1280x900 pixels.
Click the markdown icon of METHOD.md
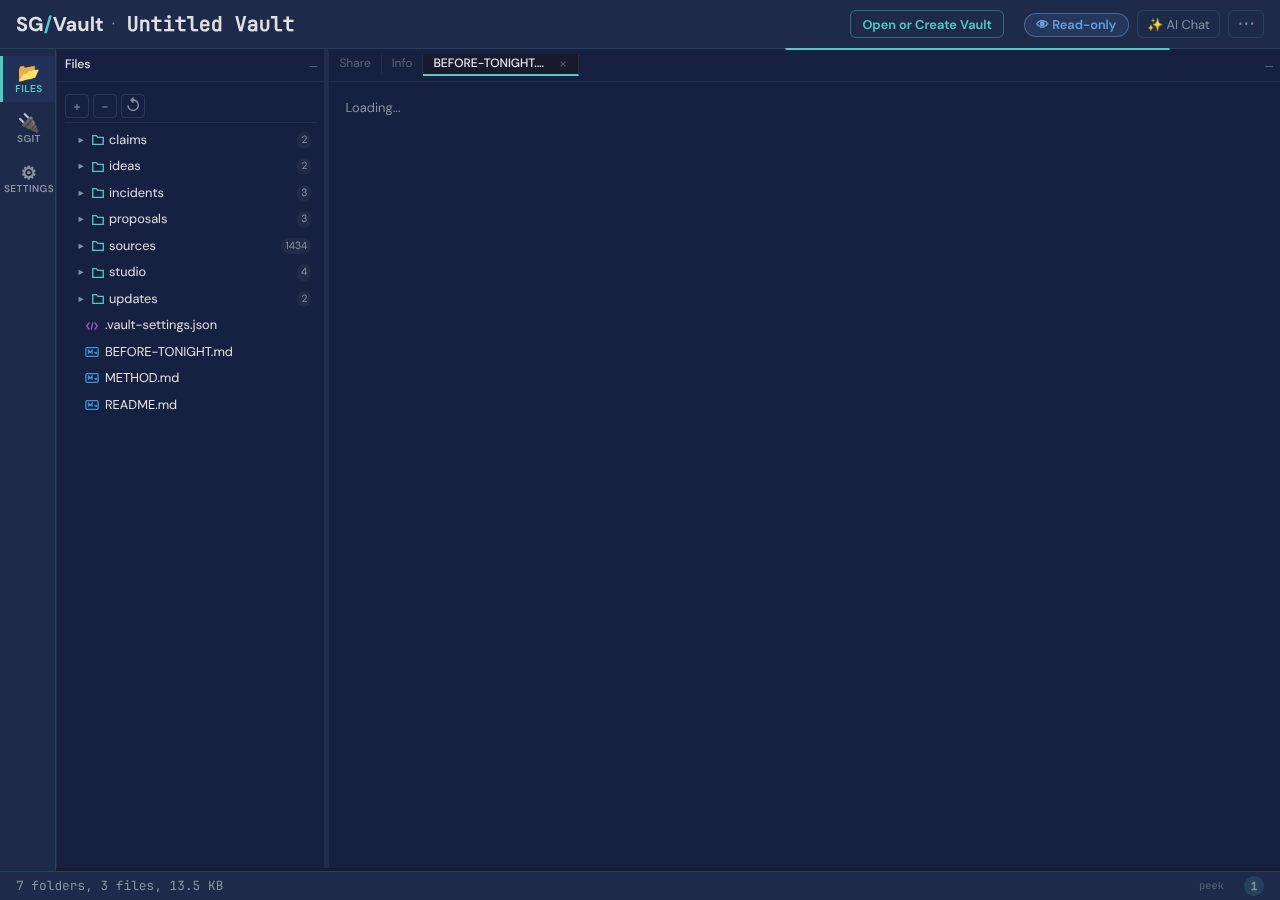[92, 378]
